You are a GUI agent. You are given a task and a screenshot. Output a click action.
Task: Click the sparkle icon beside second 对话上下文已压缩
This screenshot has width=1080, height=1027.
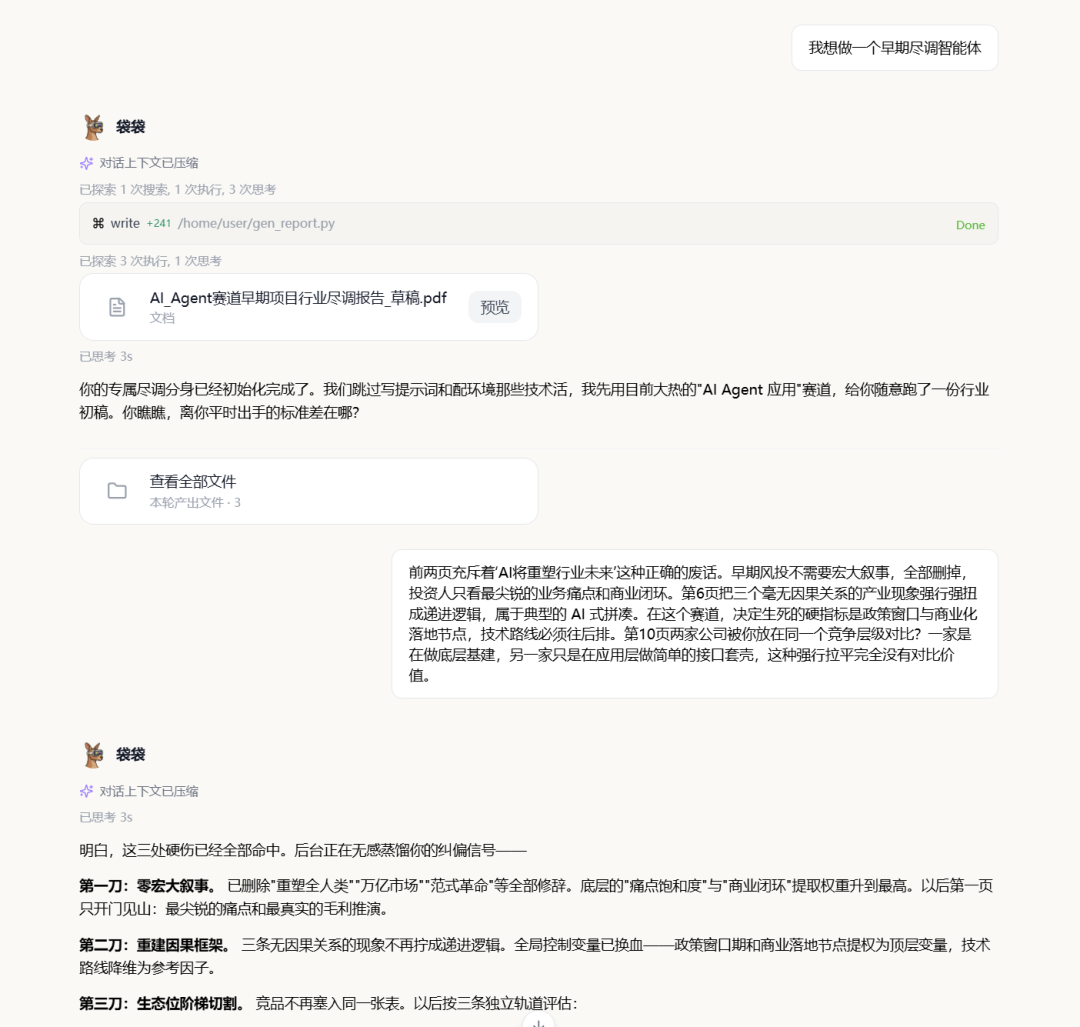click(x=86, y=791)
